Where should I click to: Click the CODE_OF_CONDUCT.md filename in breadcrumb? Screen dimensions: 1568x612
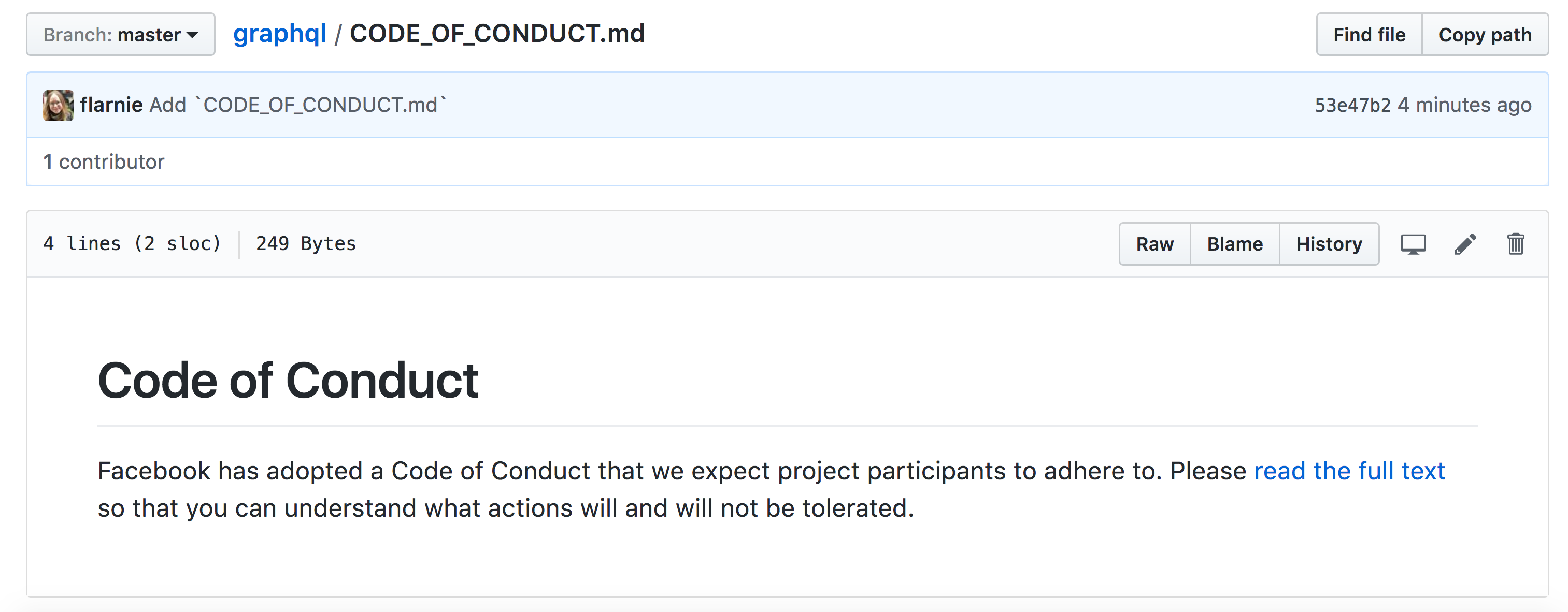497,34
